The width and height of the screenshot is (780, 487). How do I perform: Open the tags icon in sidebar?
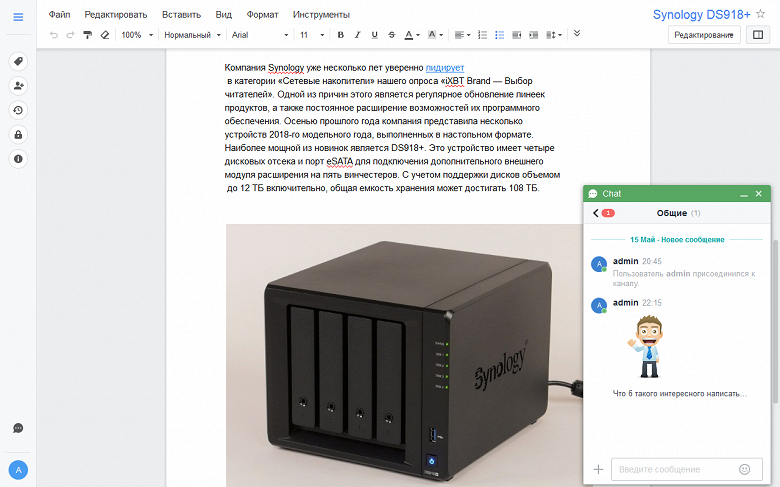(18, 61)
